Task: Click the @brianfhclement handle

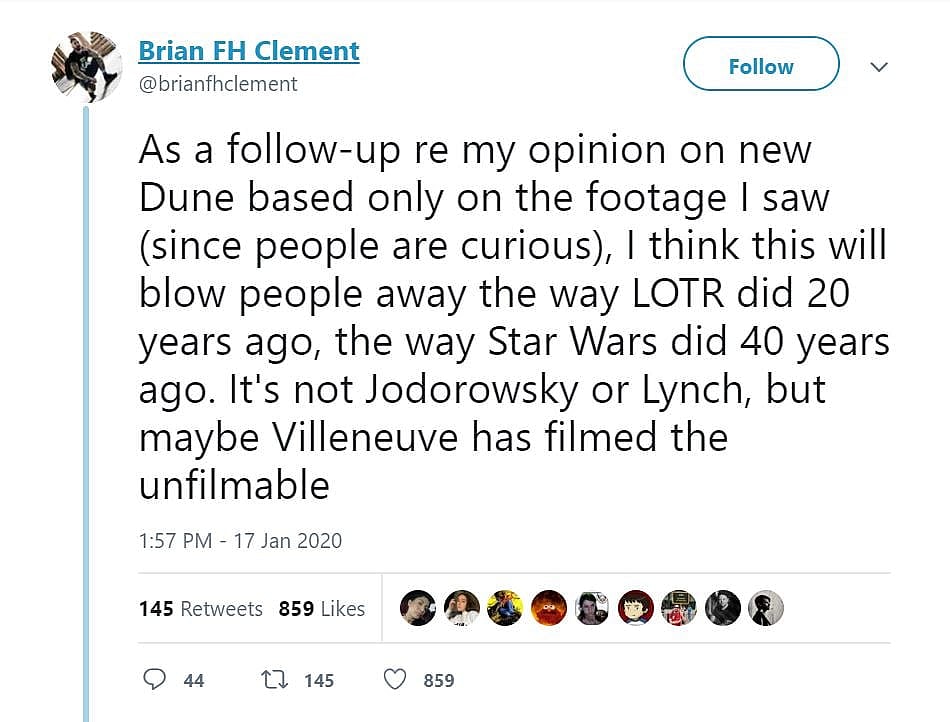Action: [218, 84]
